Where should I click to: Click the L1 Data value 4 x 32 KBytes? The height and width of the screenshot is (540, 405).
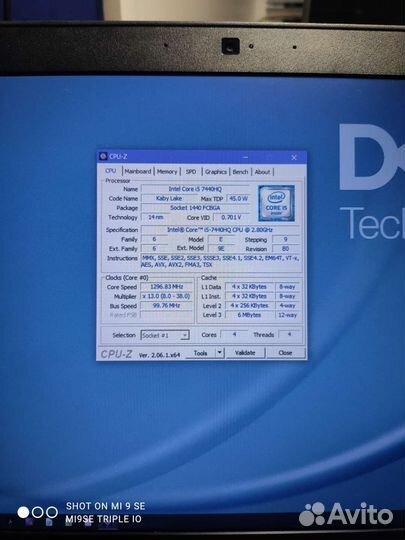249,287
